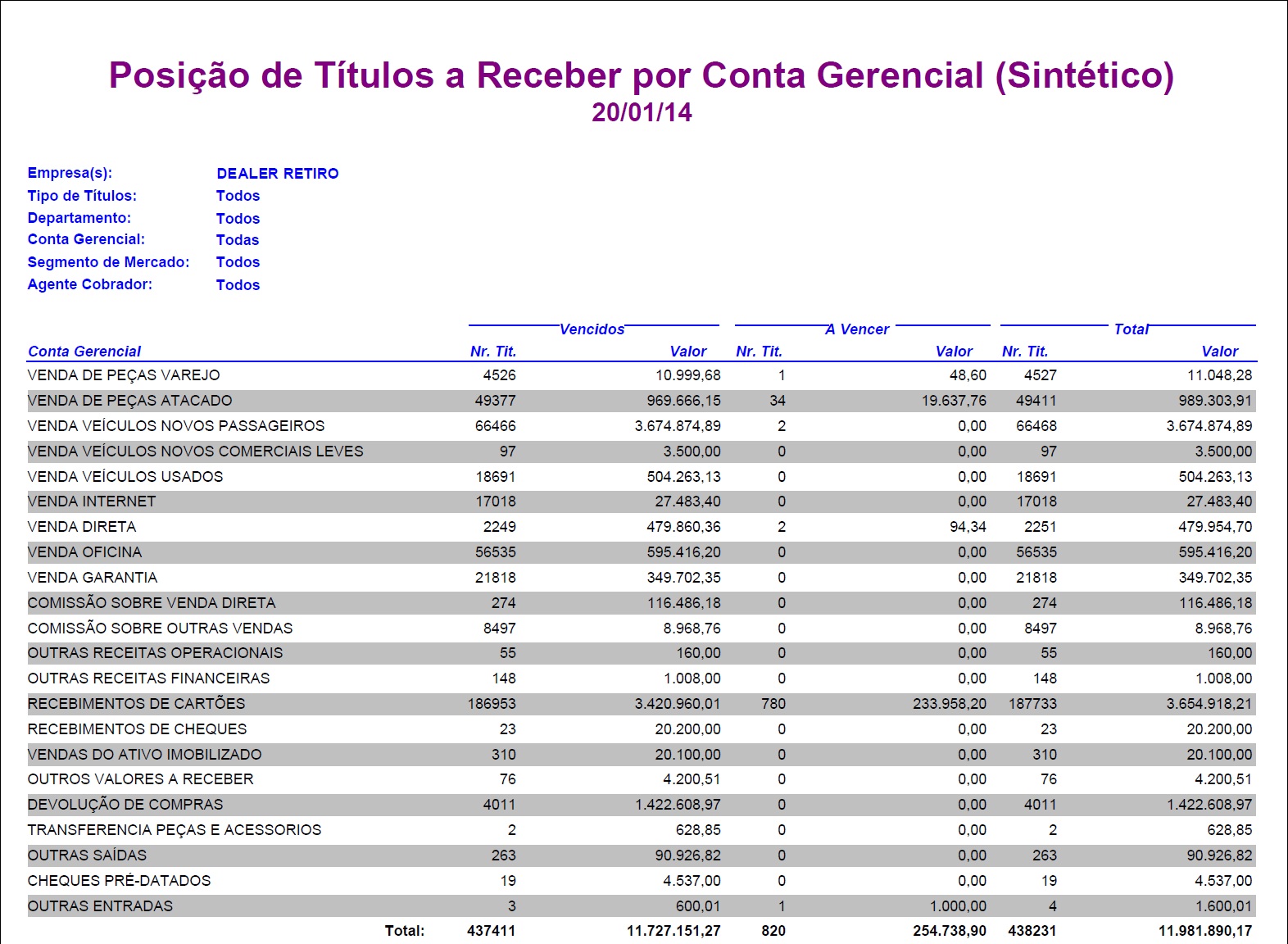Select VENDA VEÍCULOS NOVOS COMERCIAIS LEVES row

[642, 452]
